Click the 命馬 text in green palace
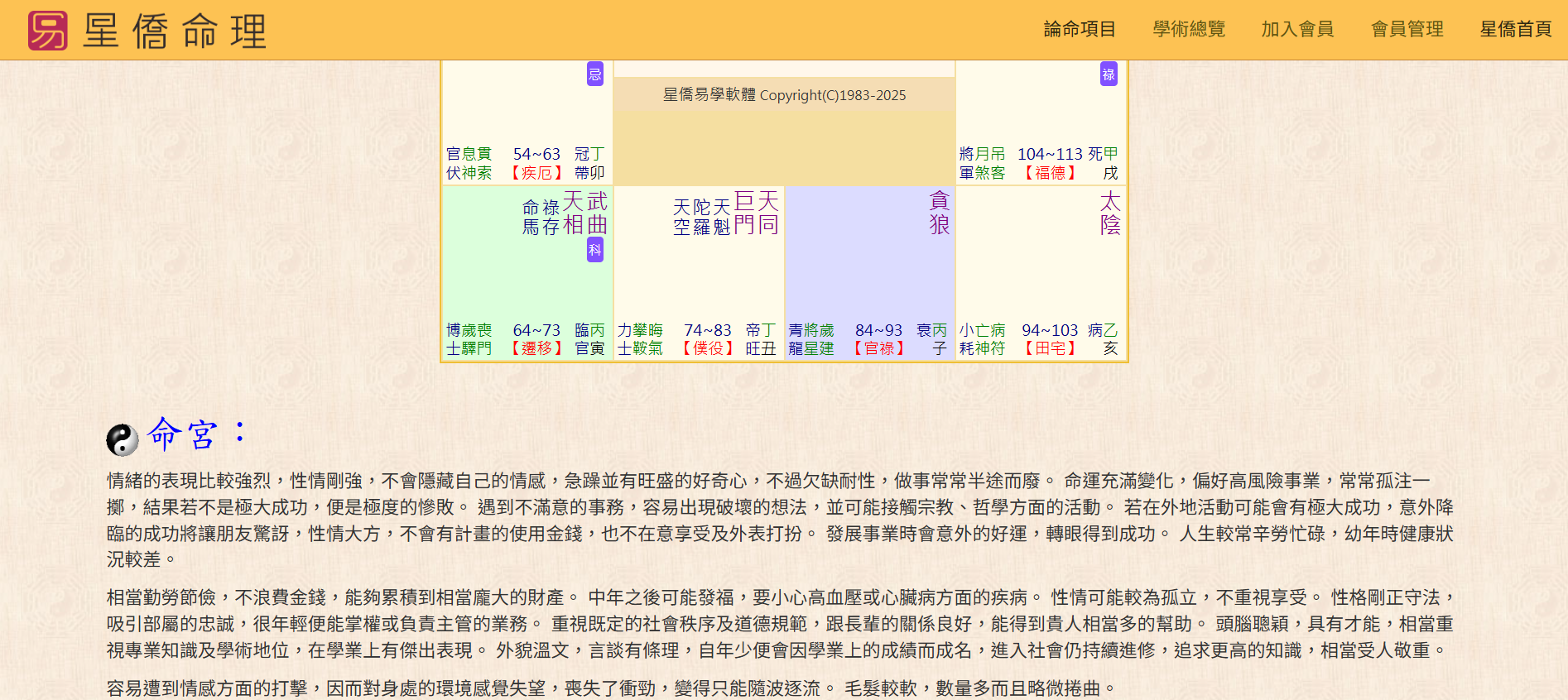Image resolution: width=1568 pixels, height=700 pixels. point(531,217)
